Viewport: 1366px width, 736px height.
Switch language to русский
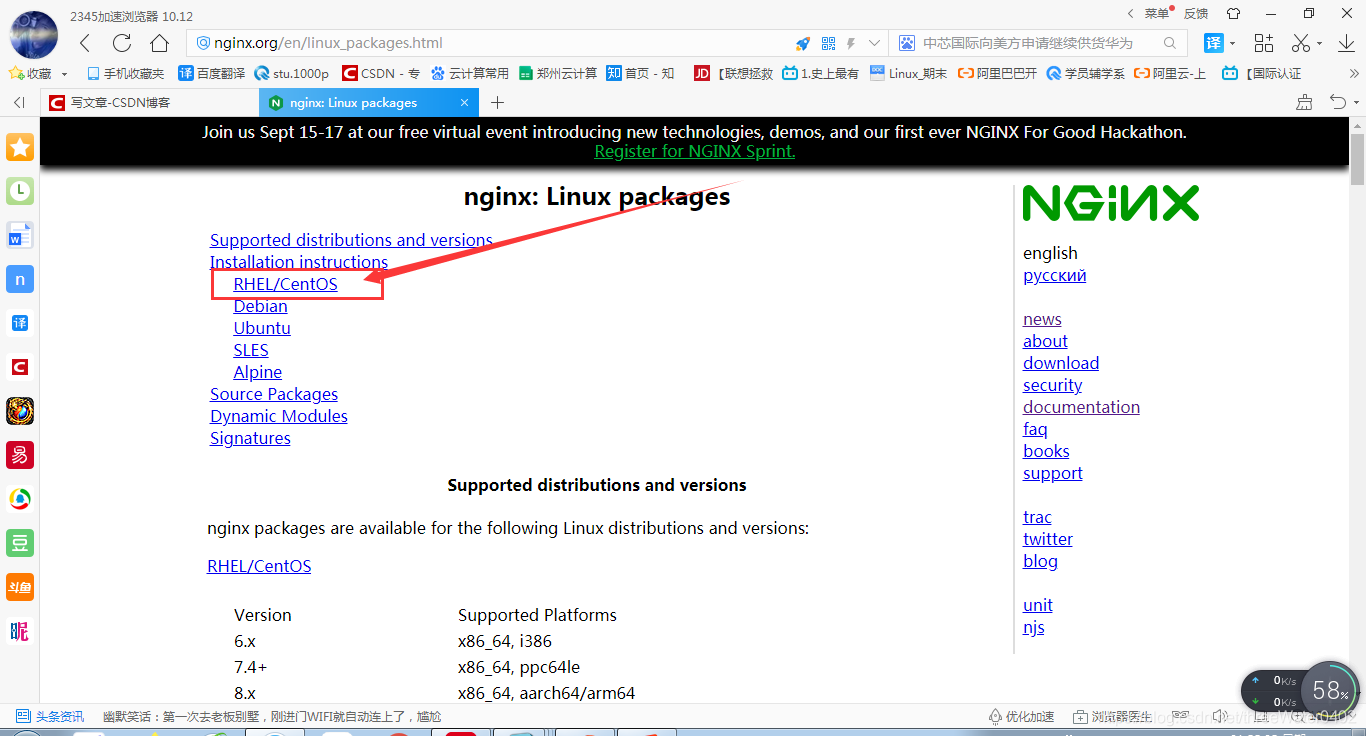tap(1055, 275)
